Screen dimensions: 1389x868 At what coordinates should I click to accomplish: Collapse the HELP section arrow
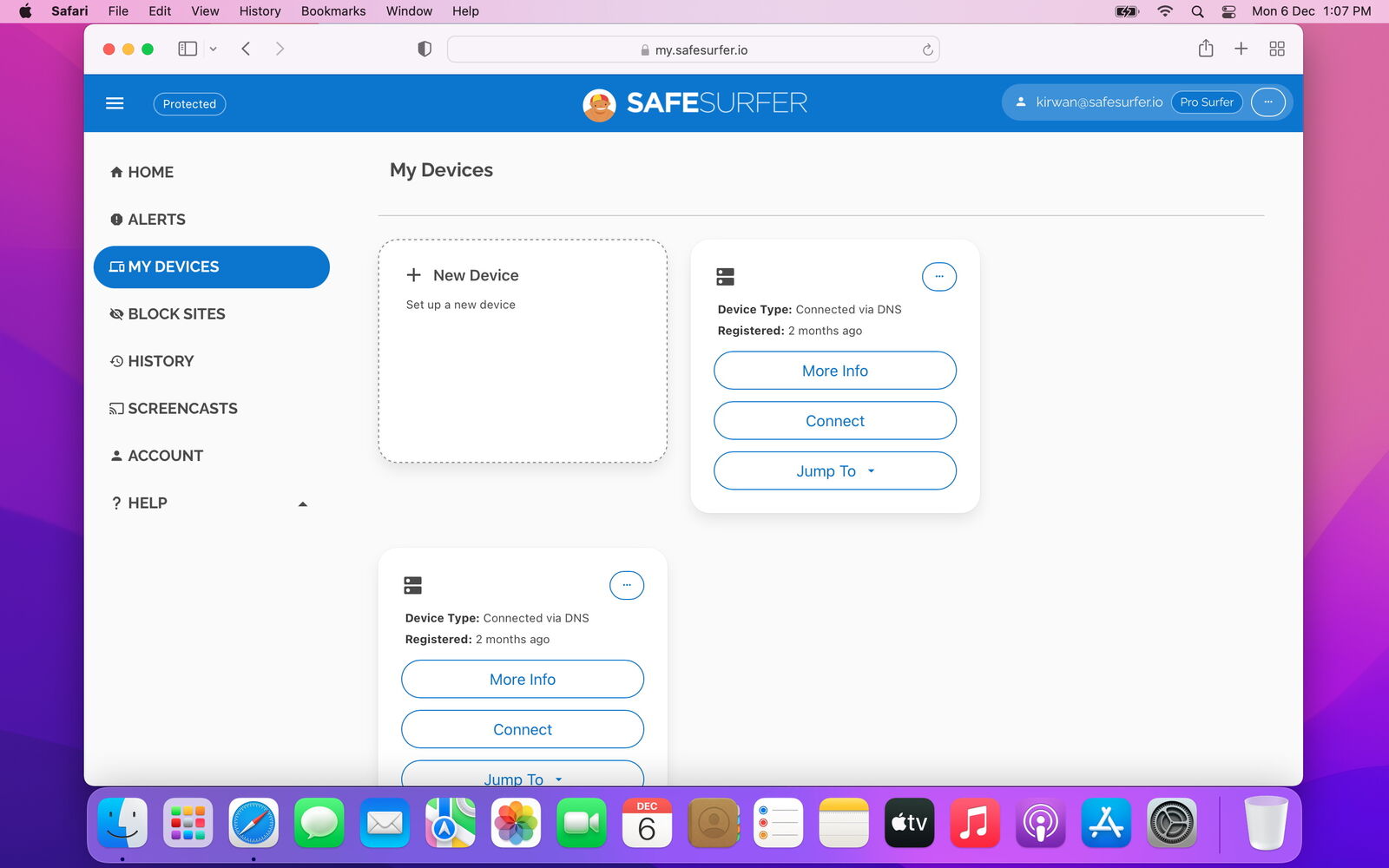(x=302, y=503)
